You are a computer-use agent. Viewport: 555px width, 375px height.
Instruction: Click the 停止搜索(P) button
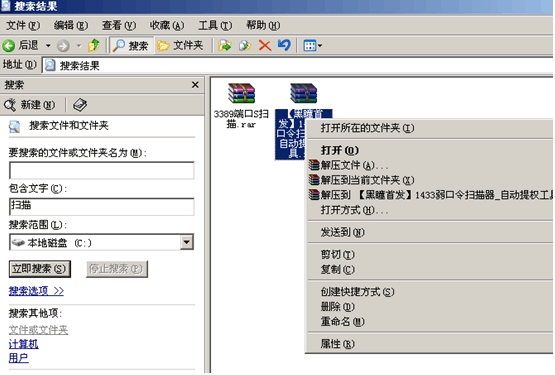(x=116, y=269)
